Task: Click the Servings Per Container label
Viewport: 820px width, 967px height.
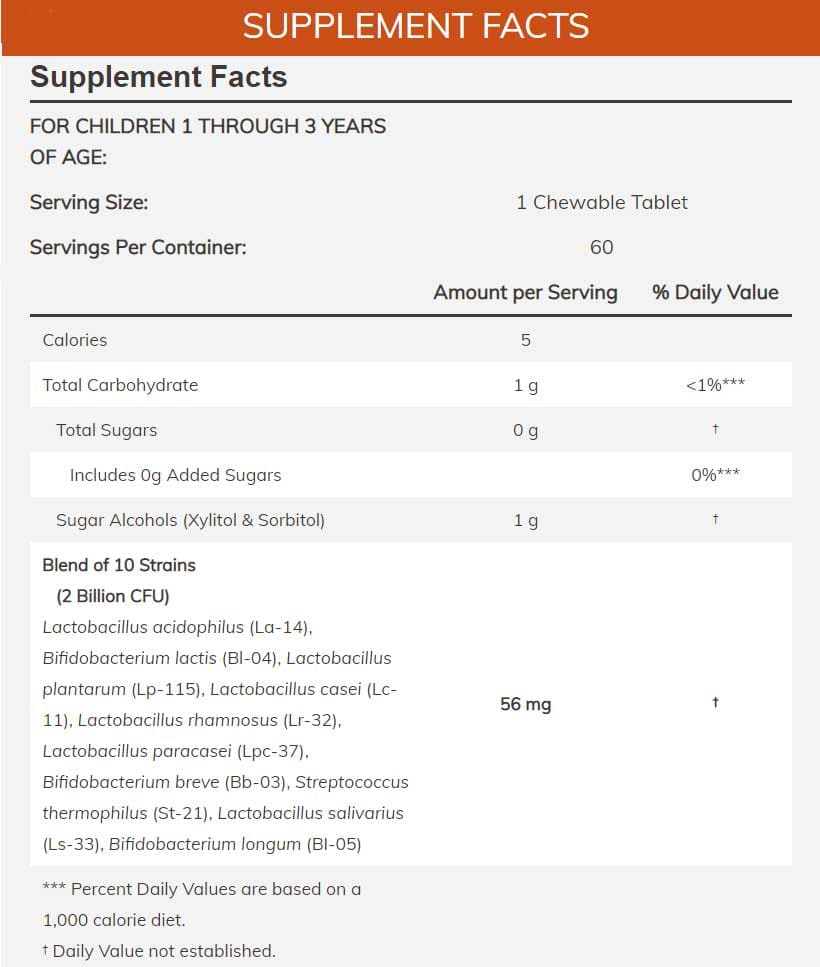Action: click(x=138, y=247)
